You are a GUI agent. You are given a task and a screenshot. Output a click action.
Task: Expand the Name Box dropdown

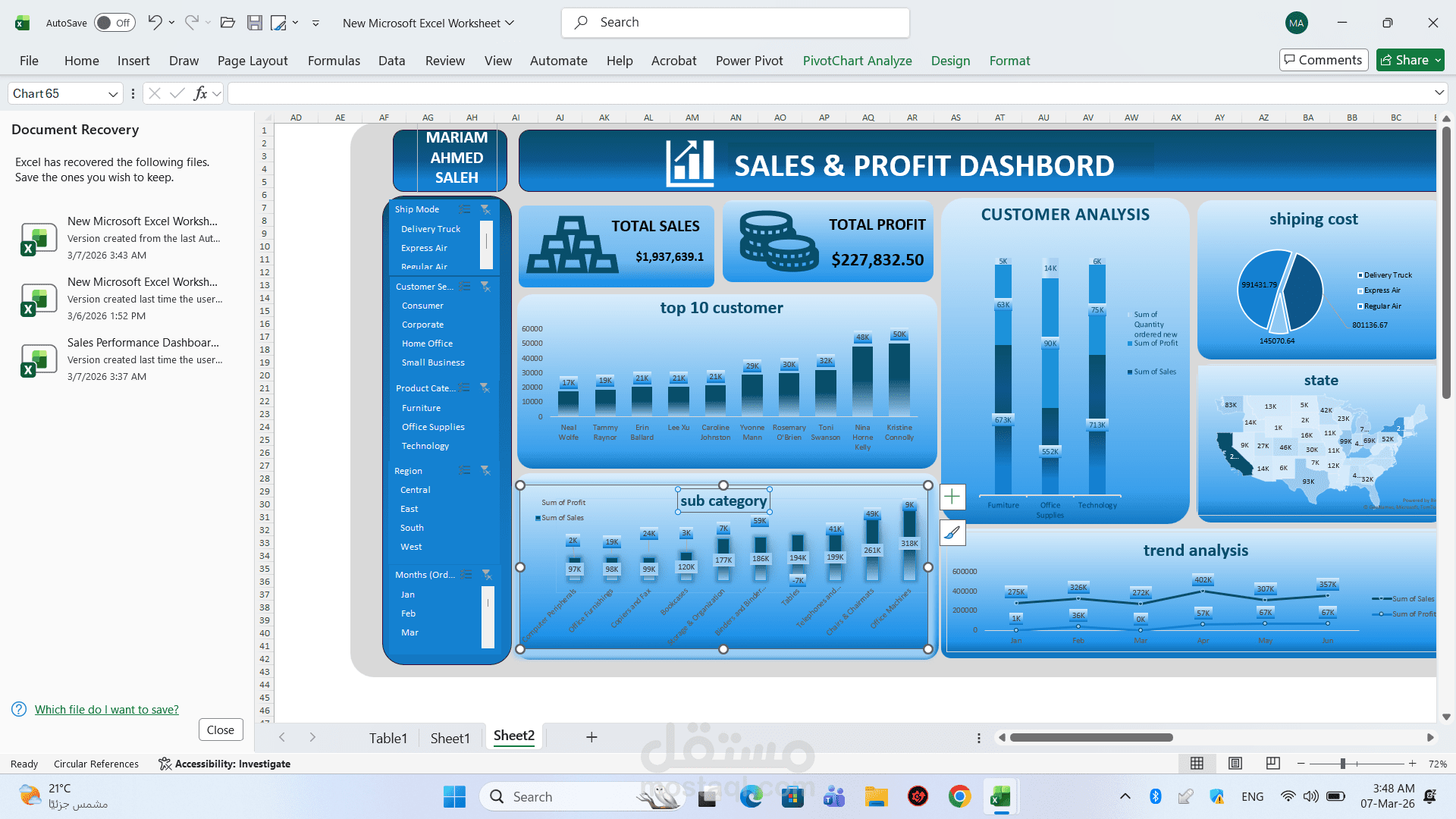pos(113,94)
